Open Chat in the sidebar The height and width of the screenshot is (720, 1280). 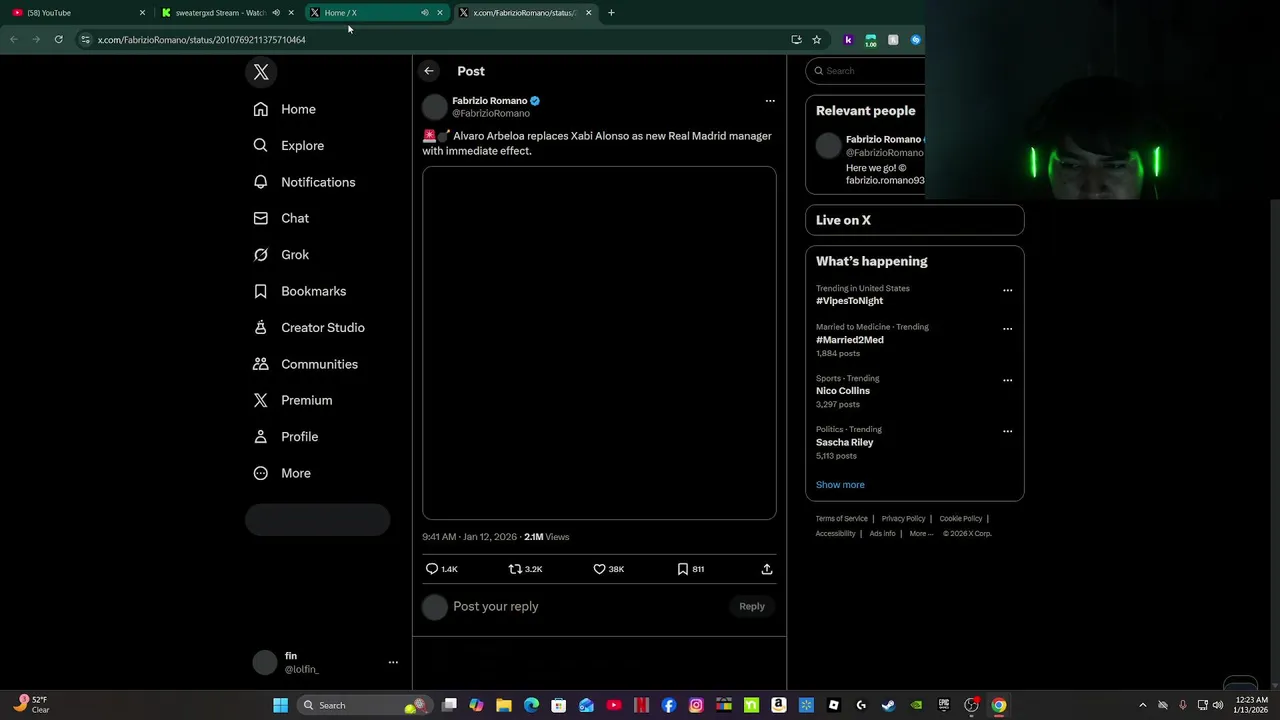pos(282,218)
